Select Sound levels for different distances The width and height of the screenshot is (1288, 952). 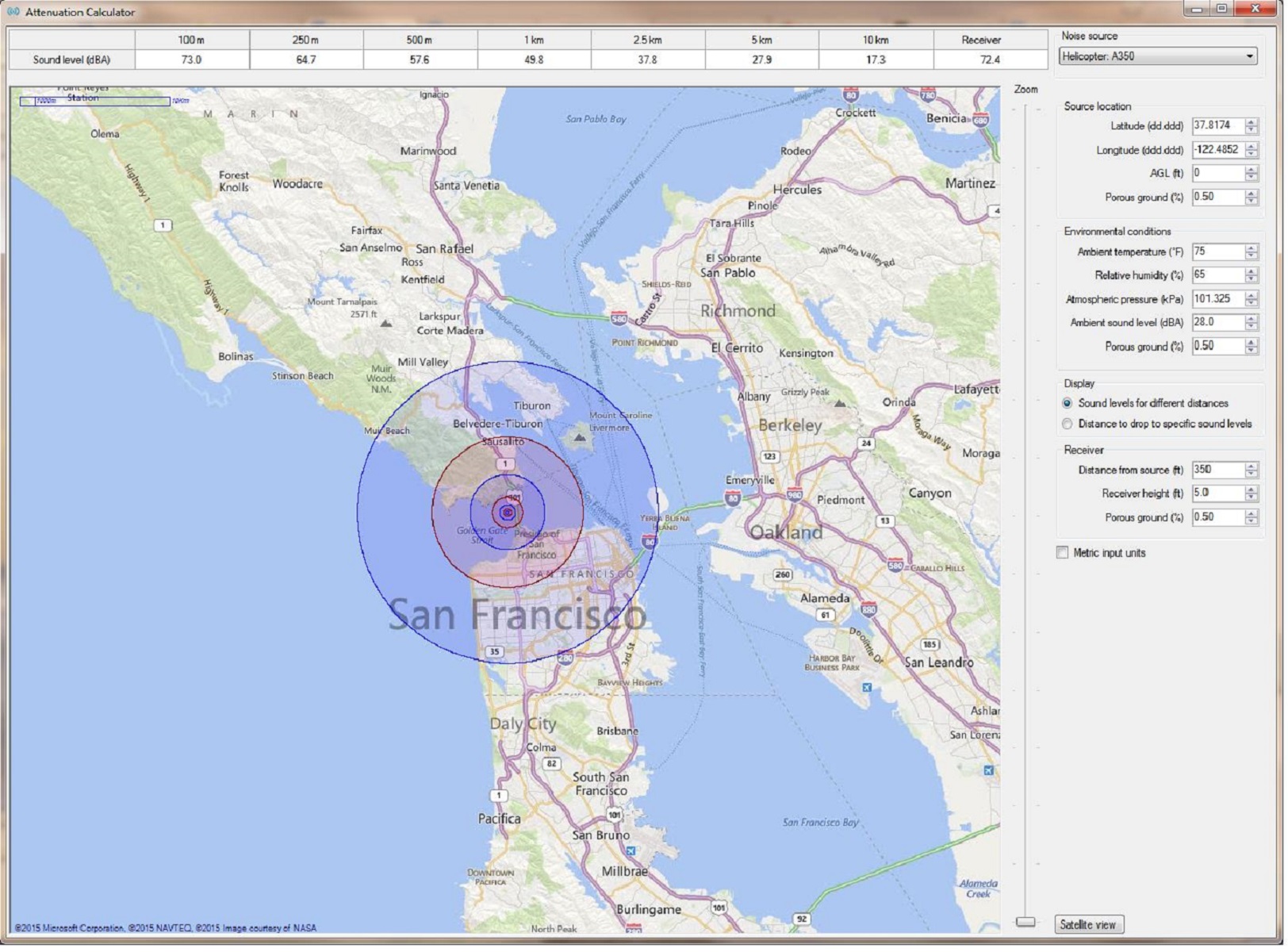[x=1068, y=404]
